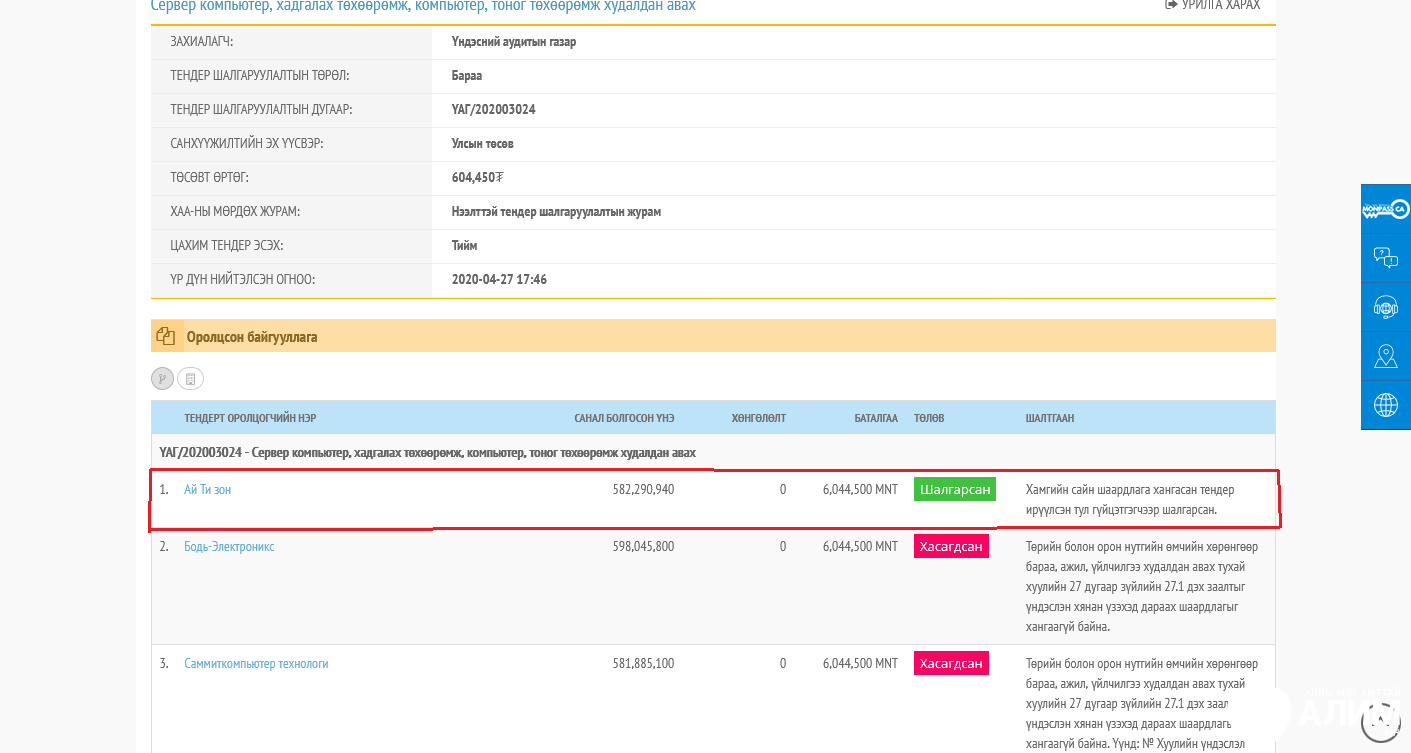Click the Бараа tender type value
Screen dimensions: 1411x753
(467, 76)
